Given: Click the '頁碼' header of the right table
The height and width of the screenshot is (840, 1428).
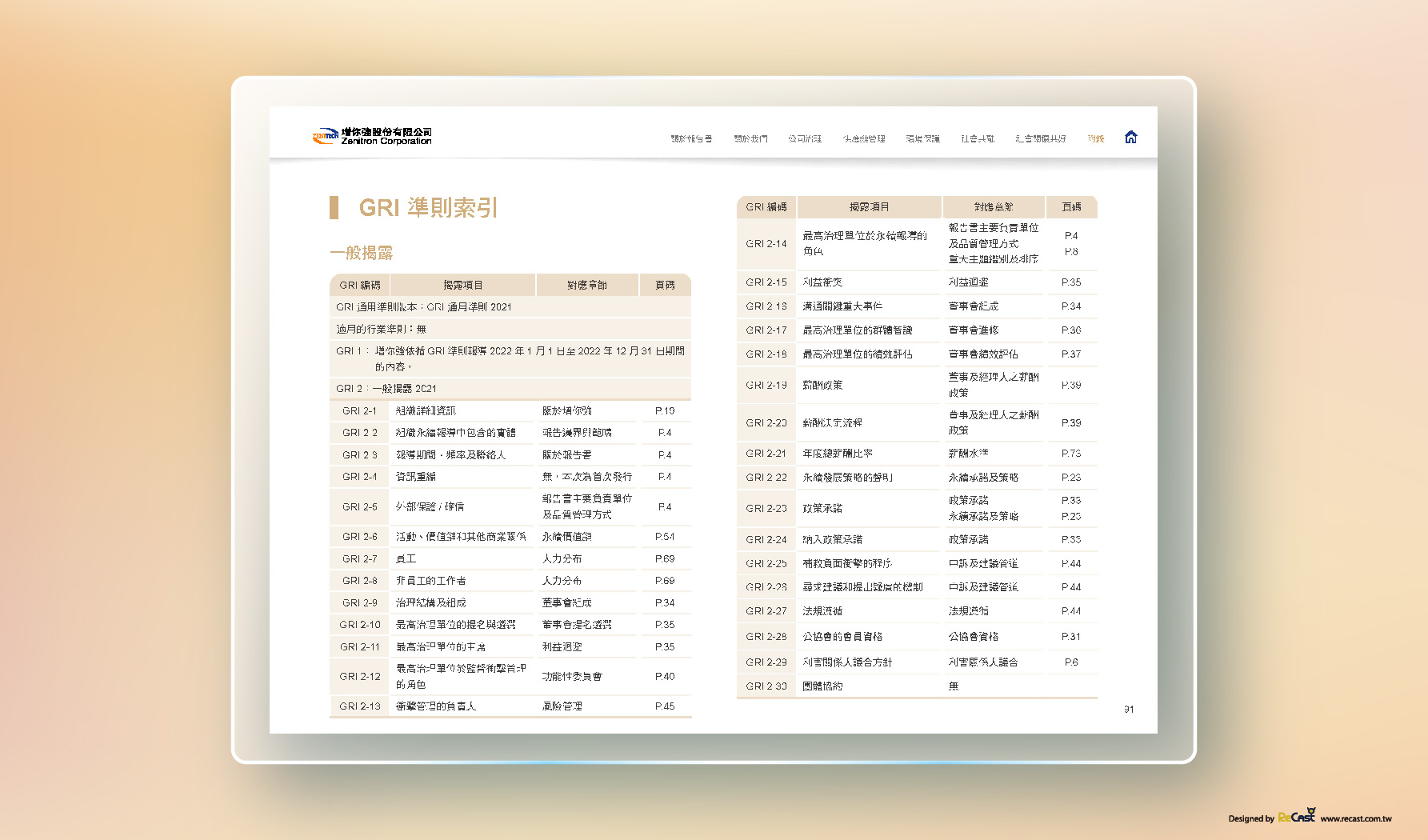Looking at the screenshot, I should 1071,206.
